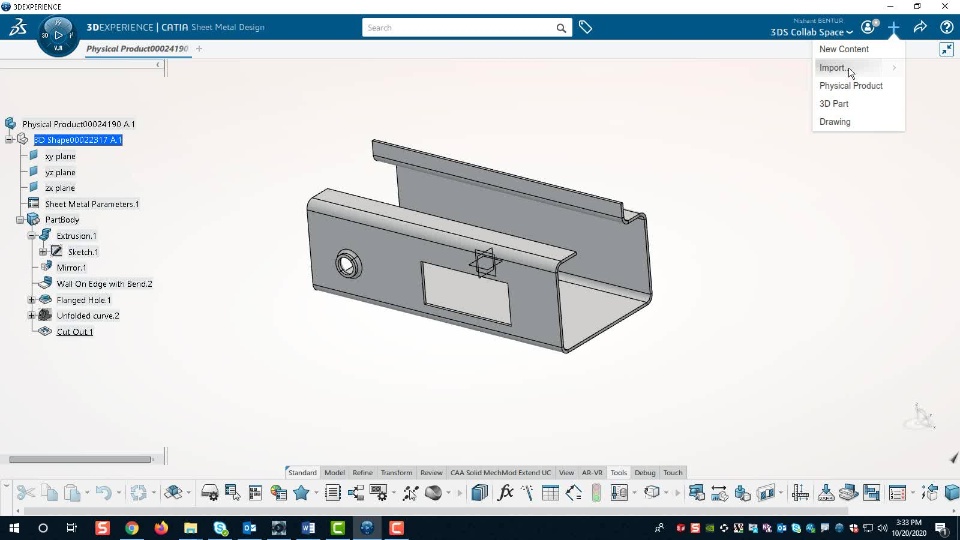Click the search magnifier icon
960x540 pixels.
(561, 28)
